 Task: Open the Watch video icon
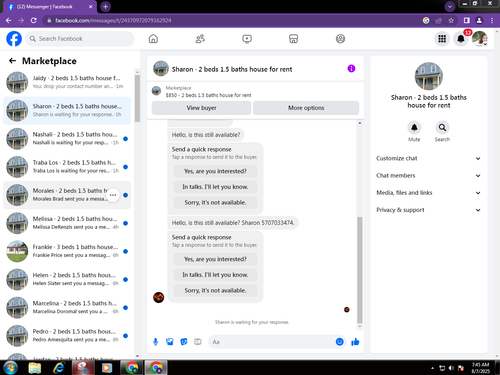tap(247, 39)
